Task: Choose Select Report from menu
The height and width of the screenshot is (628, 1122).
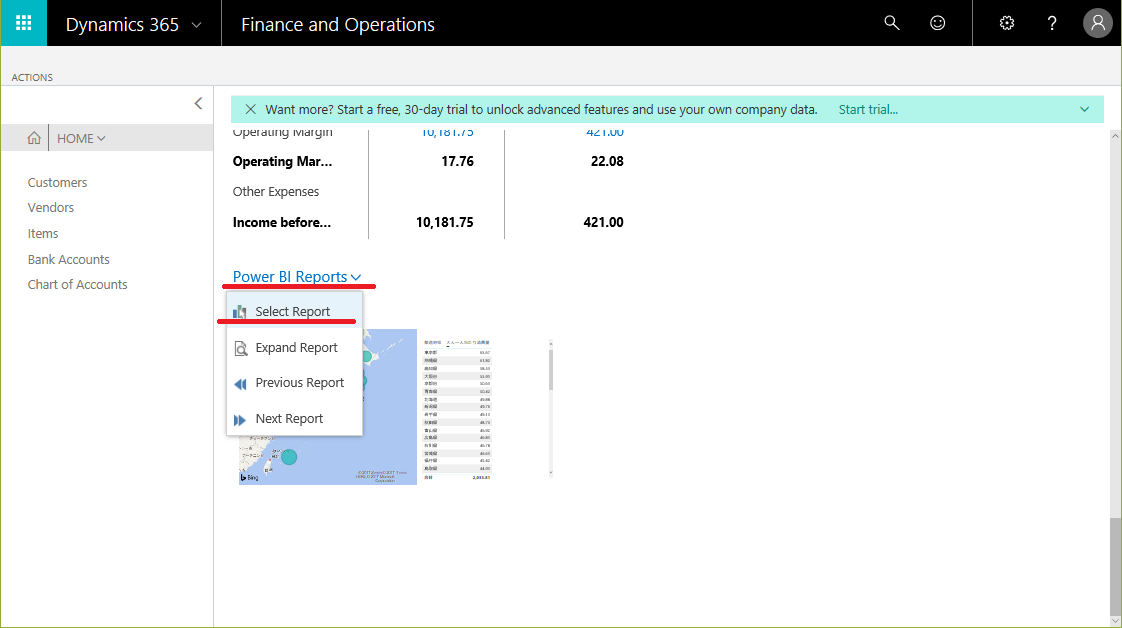Action: (x=292, y=312)
